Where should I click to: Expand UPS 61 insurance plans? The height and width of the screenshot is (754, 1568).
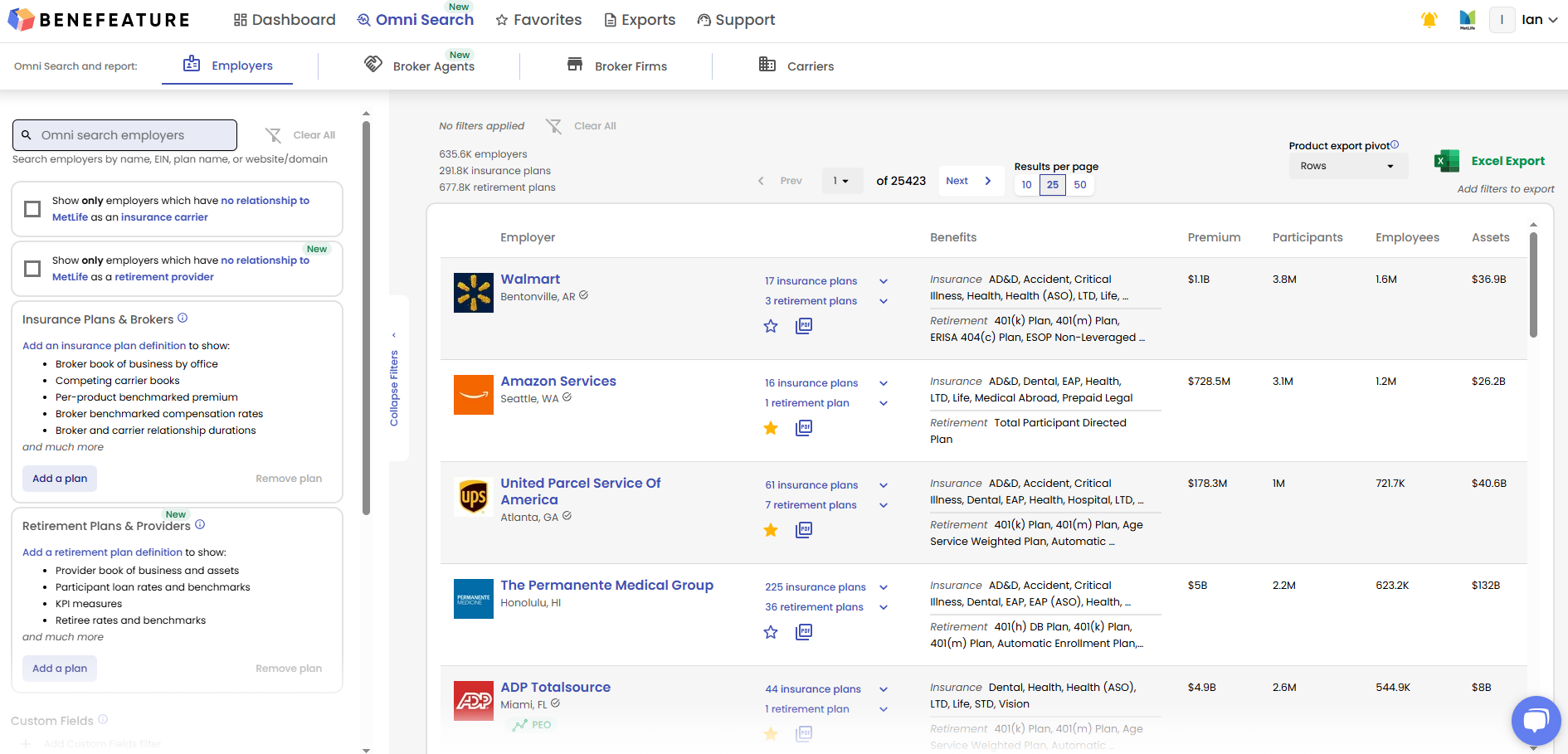point(884,485)
